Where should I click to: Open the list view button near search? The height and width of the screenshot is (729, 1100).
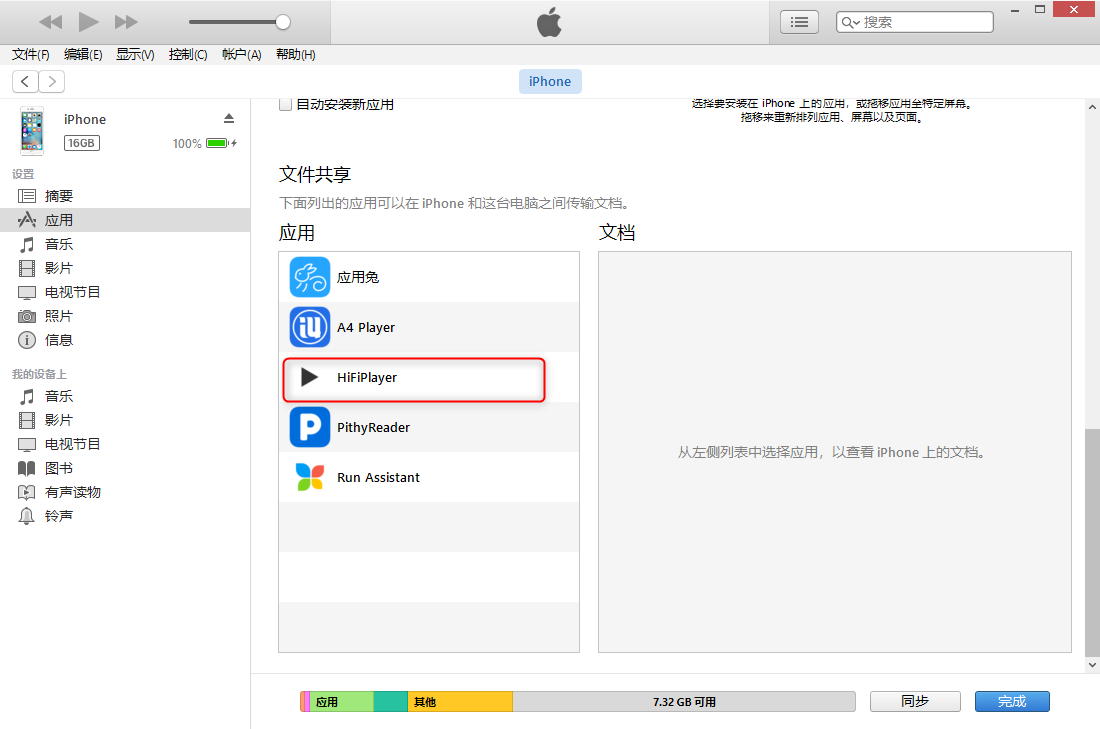[799, 22]
